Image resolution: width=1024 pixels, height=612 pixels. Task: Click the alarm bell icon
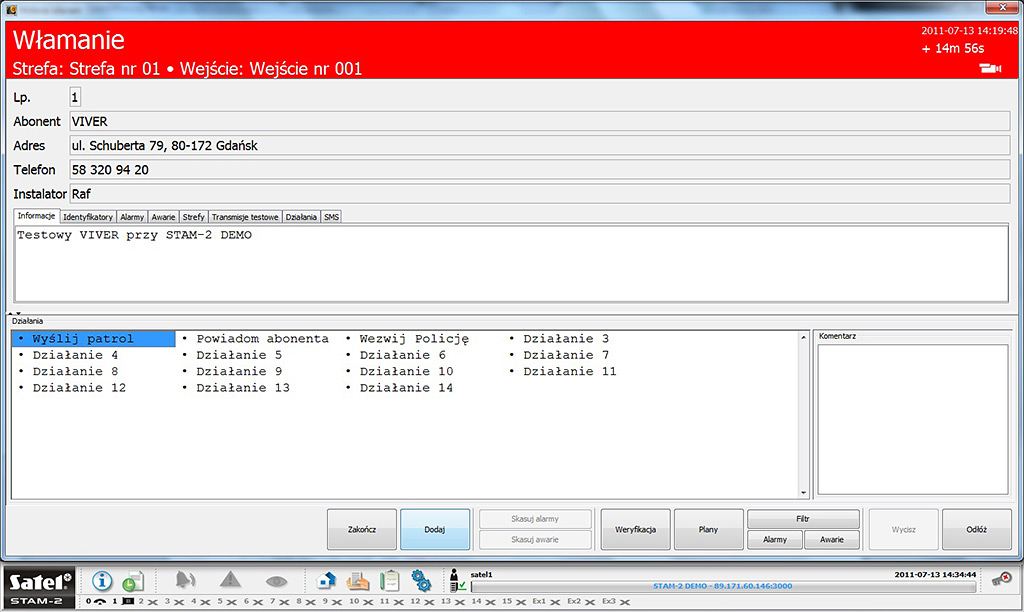(x=186, y=580)
